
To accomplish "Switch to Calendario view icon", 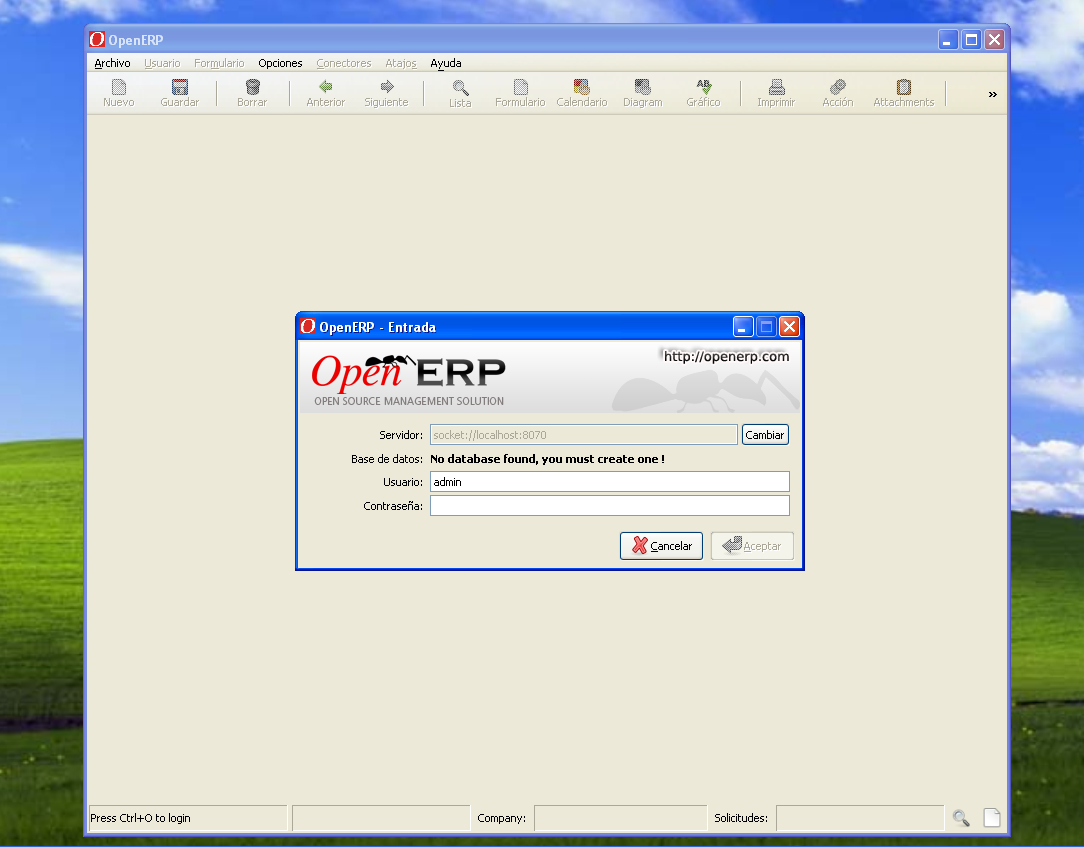I will (581, 88).
